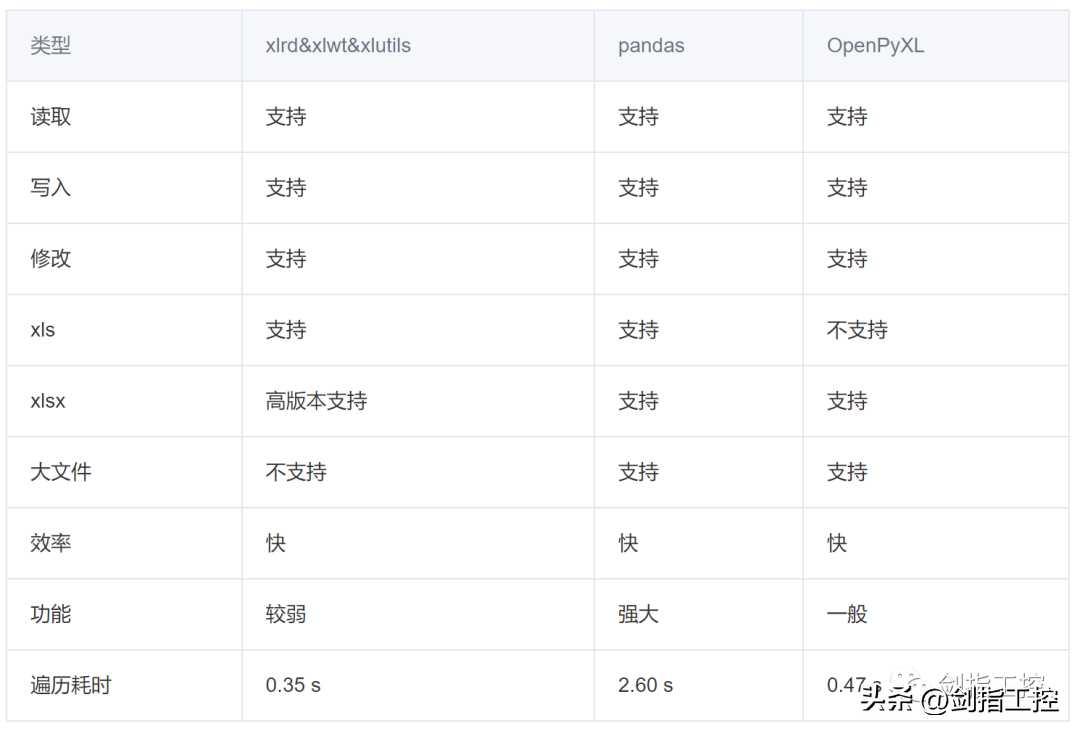
Task: Select the 强大 cell
Action: click(638, 614)
